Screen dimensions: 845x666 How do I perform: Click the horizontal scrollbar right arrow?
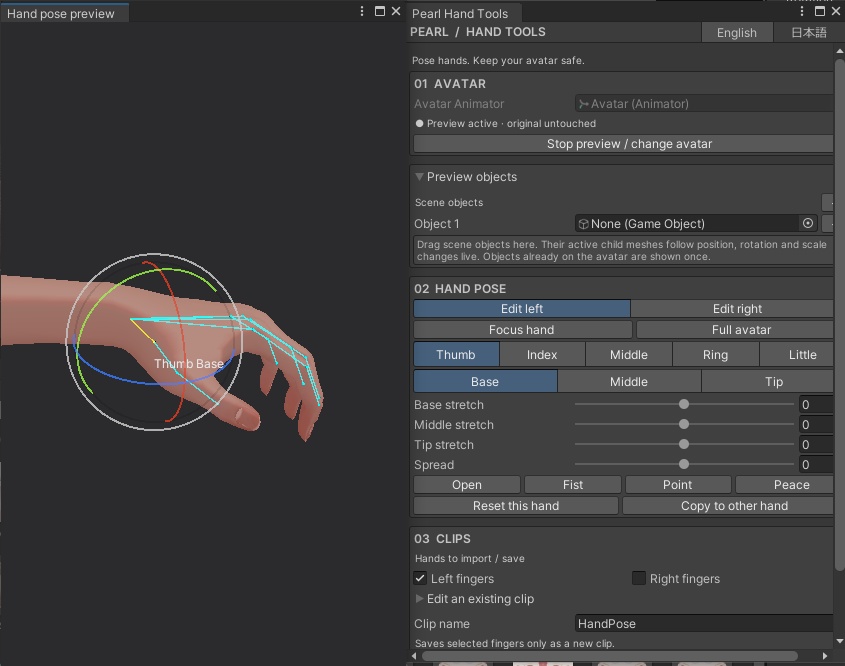(825, 656)
